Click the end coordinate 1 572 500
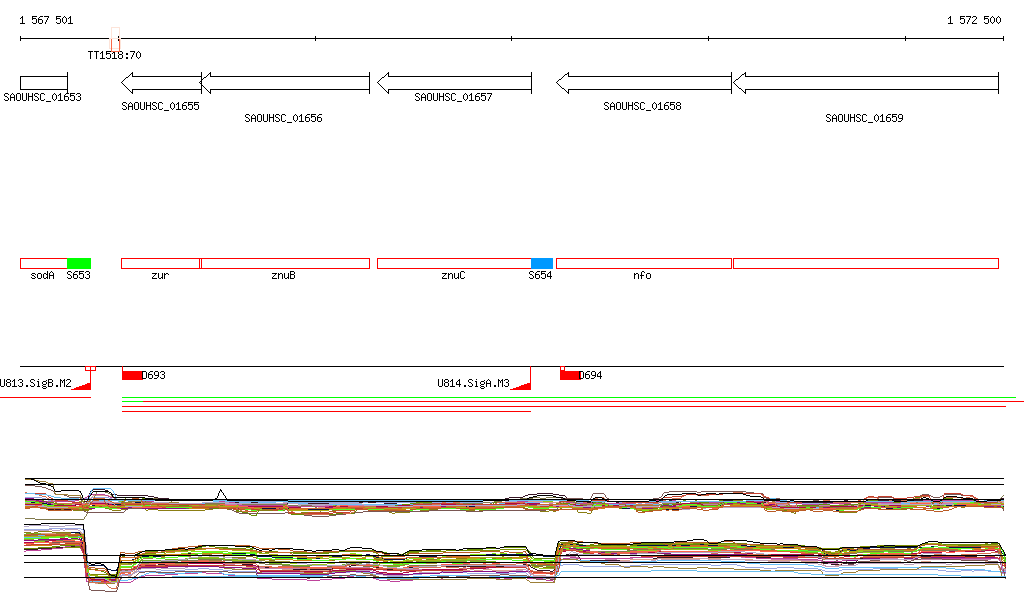Viewport: 1024px width, 611px height. [x=973, y=20]
